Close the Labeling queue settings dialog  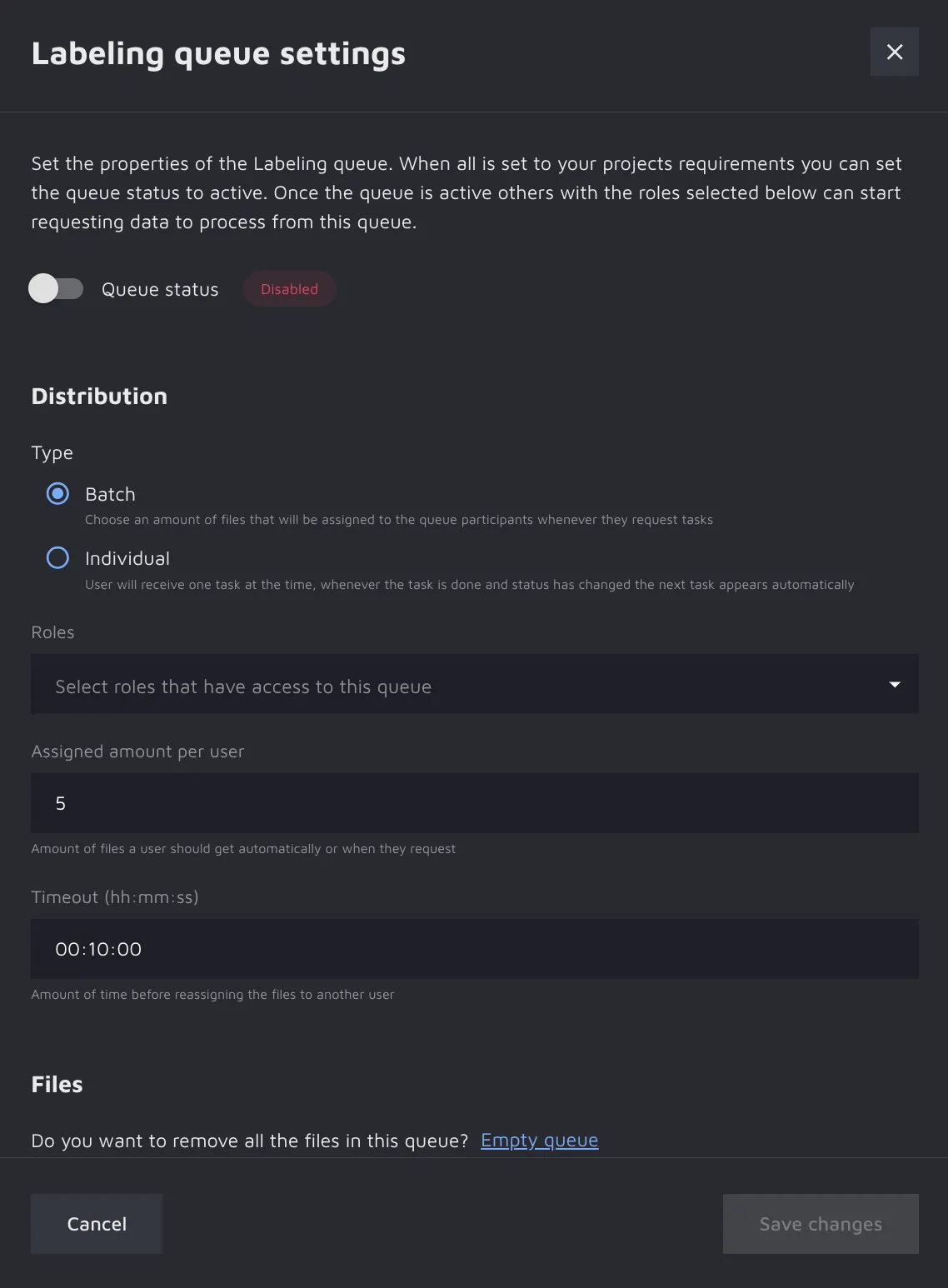pyautogui.click(x=894, y=52)
